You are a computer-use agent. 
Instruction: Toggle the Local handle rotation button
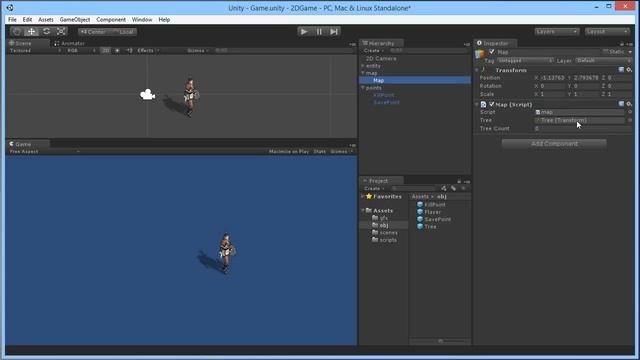coord(123,32)
